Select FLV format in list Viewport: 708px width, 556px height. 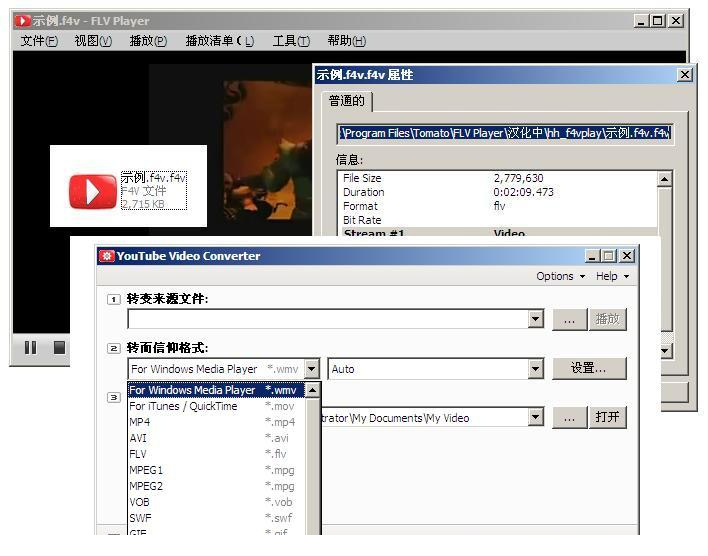[216, 454]
